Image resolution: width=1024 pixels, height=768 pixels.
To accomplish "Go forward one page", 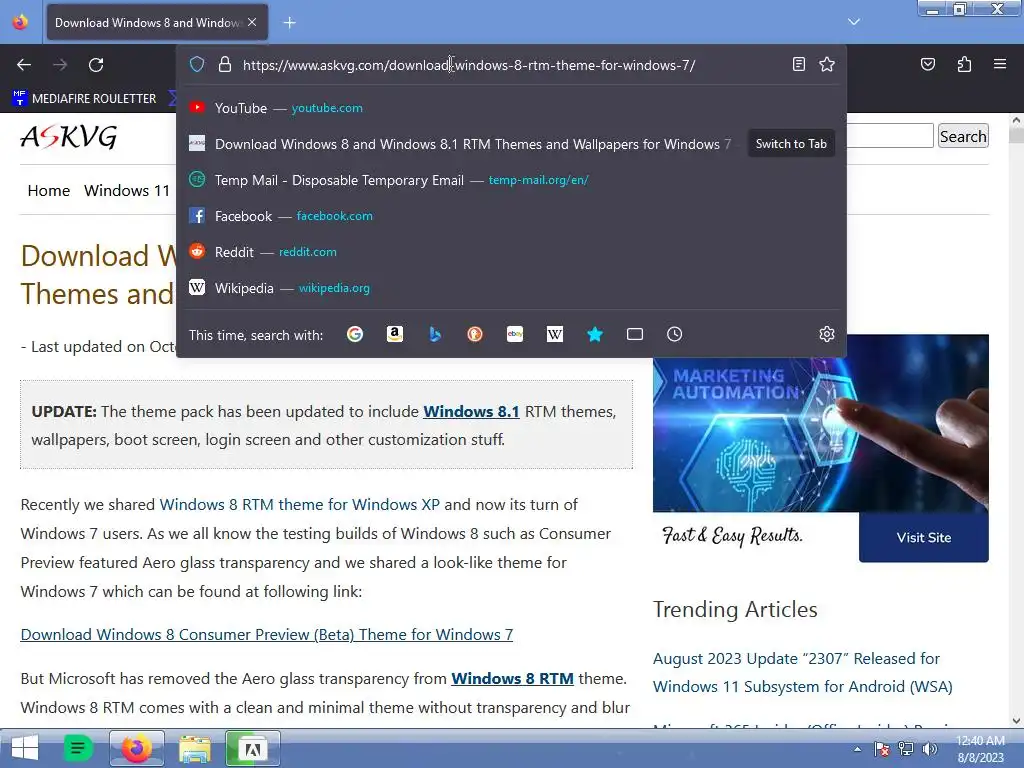I will pyautogui.click(x=60, y=65).
